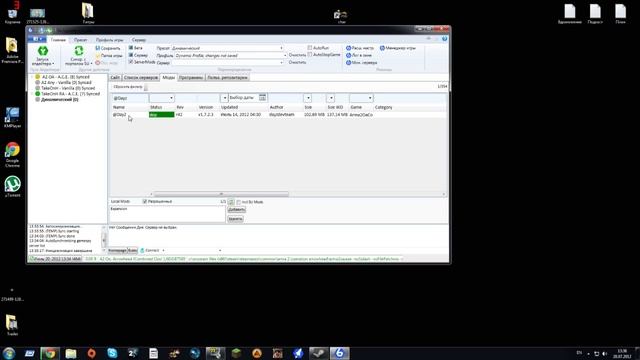Click the Connect icon in bottom bar

click(142, 250)
